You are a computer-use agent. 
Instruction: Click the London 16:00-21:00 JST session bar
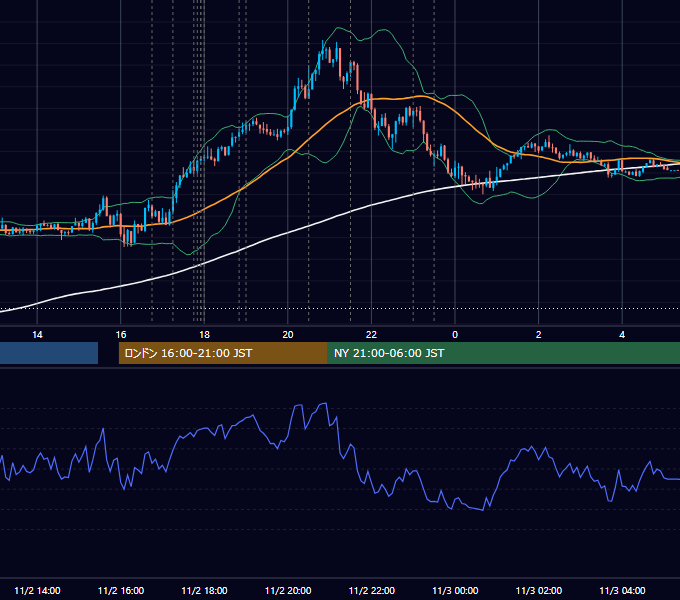[223, 353]
